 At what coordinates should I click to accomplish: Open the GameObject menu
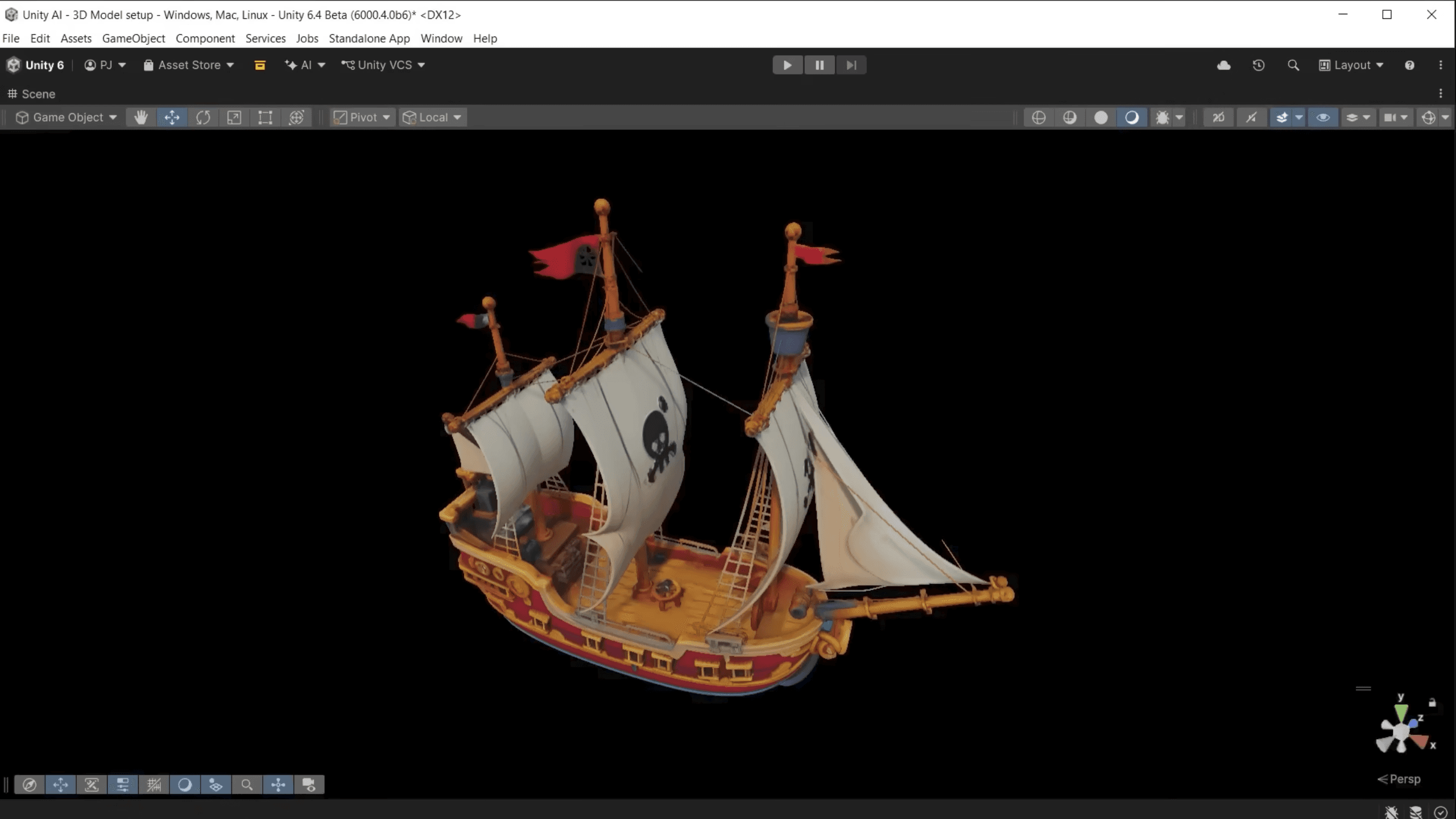coord(134,38)
